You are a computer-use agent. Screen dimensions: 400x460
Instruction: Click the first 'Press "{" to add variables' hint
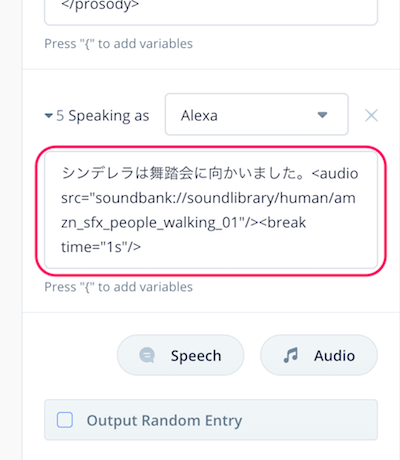(118, 44)
